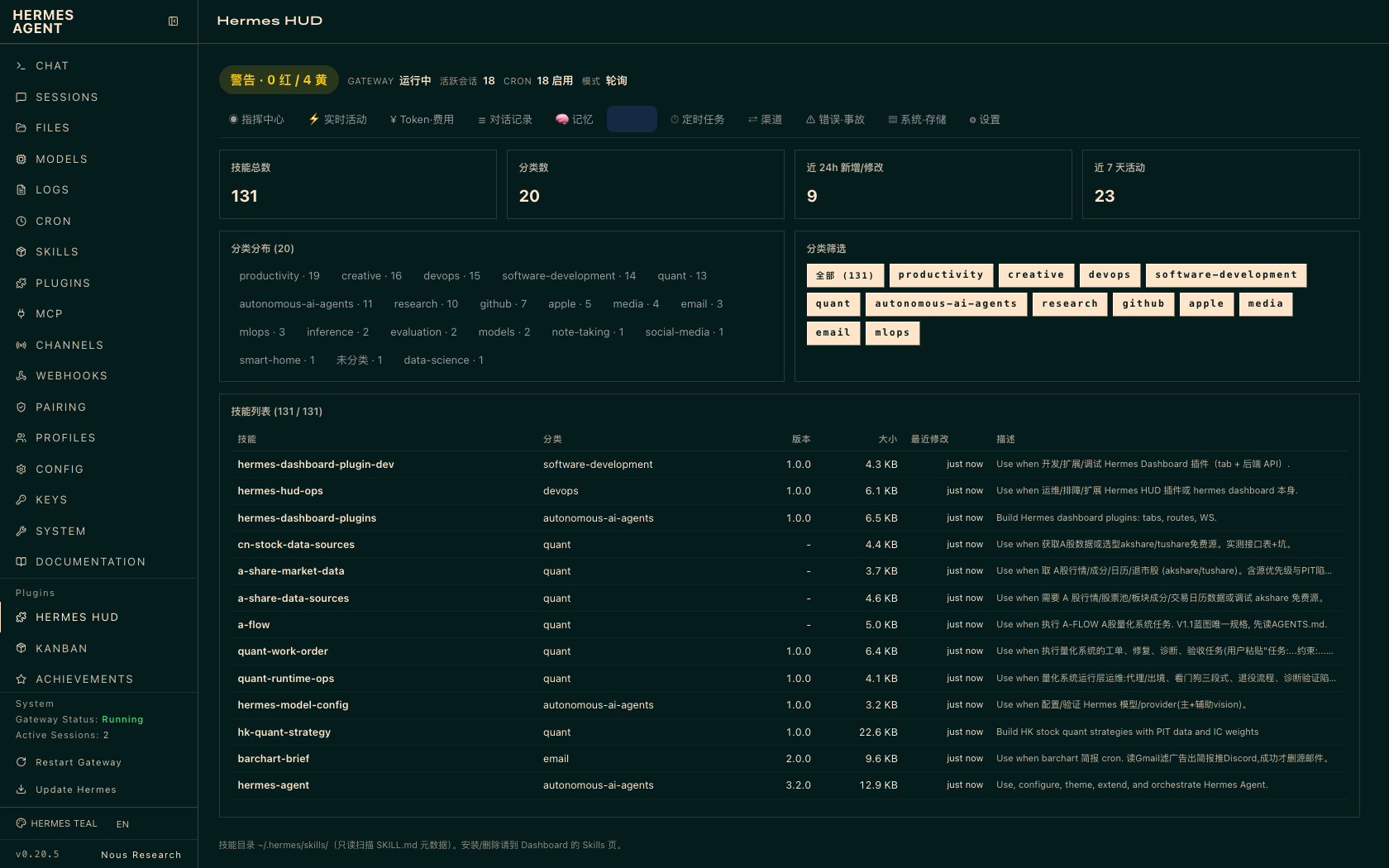Image resolution: width=1389 pixels, height=868 pixels.
Task: Open the Hermes Teal theme switcher
Action: (56, 823)
